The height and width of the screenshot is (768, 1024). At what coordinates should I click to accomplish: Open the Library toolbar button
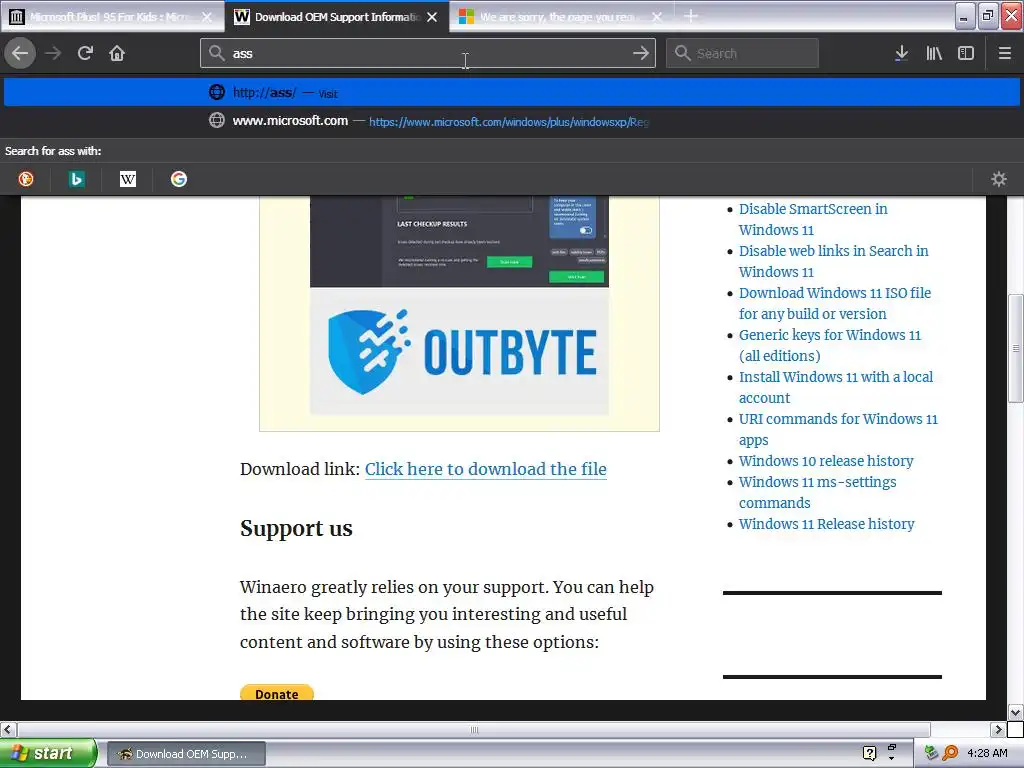point(934,53)
